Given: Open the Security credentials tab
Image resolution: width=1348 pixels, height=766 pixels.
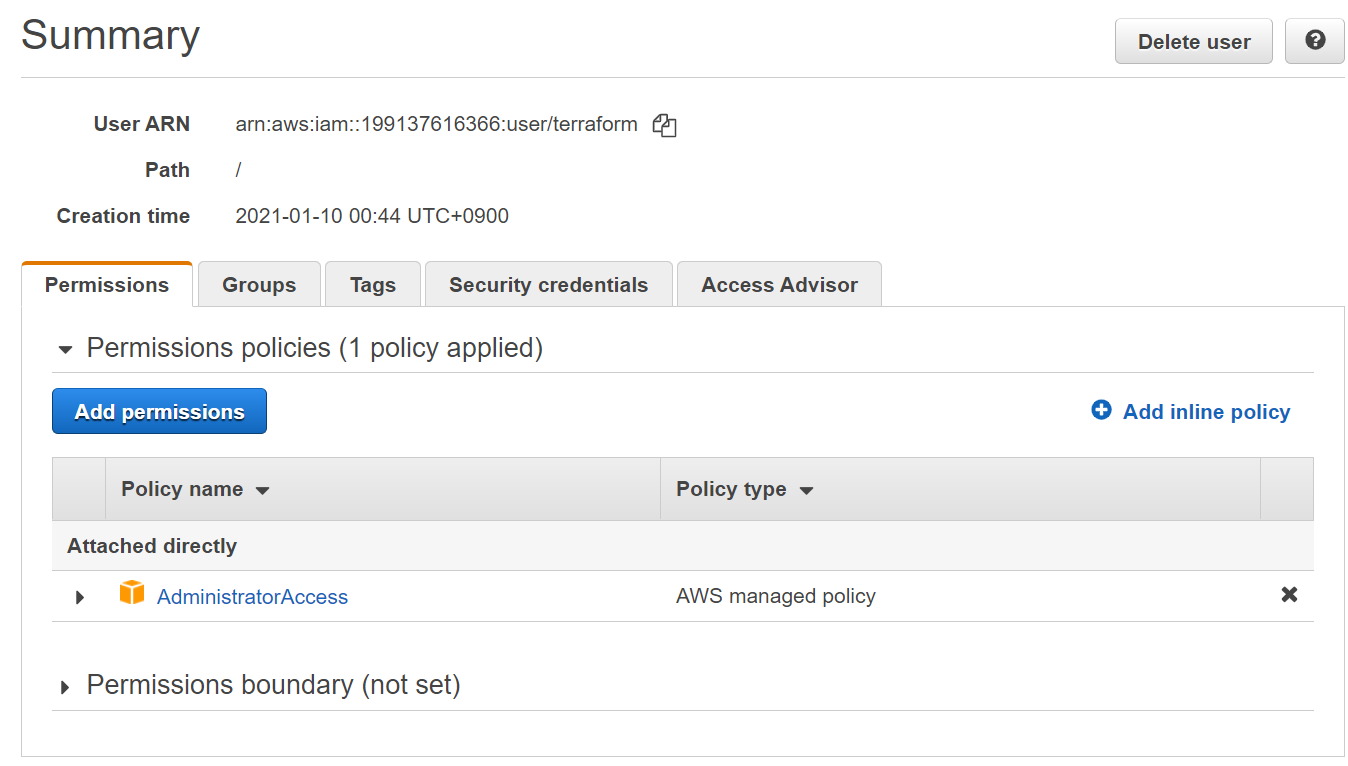Looking at the screenshot, I should 548,284.
